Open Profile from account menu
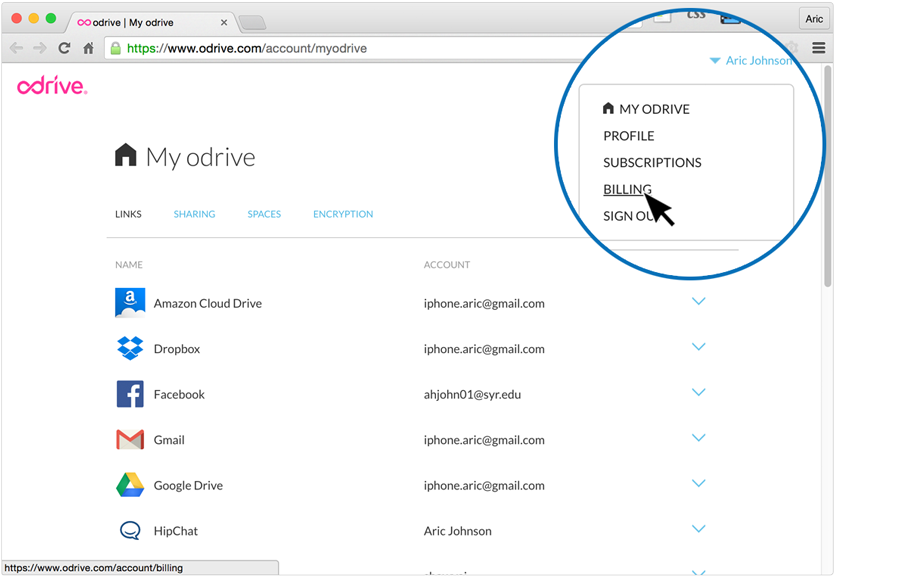 [629, 136]
